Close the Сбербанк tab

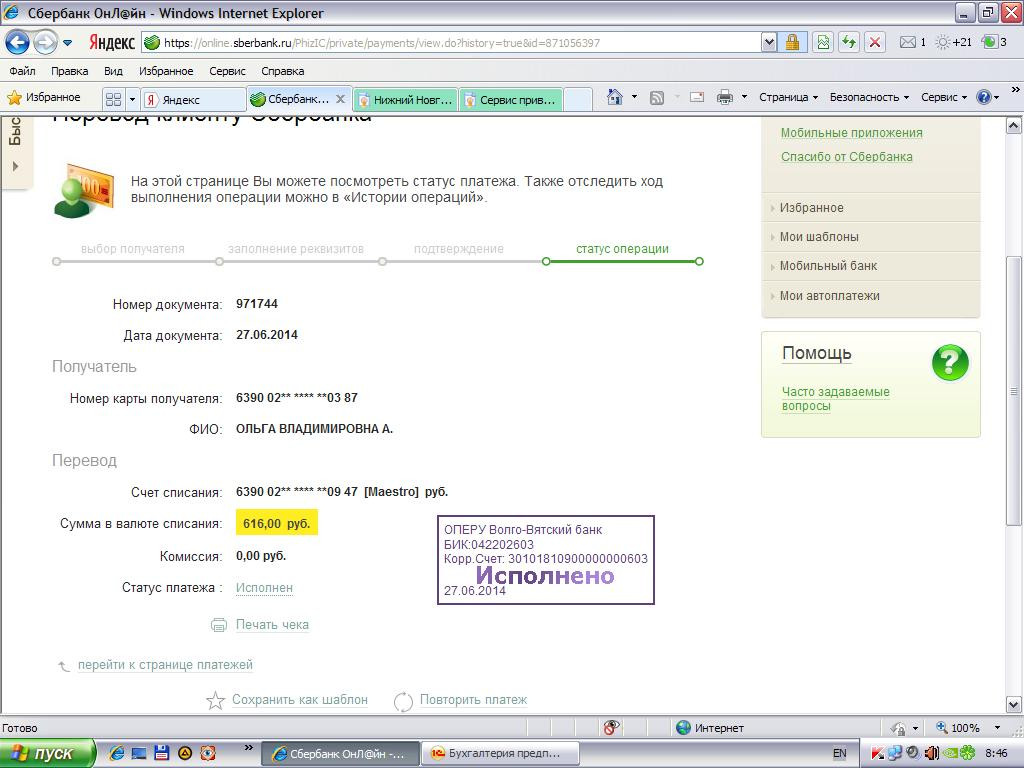tap(340, 99)
